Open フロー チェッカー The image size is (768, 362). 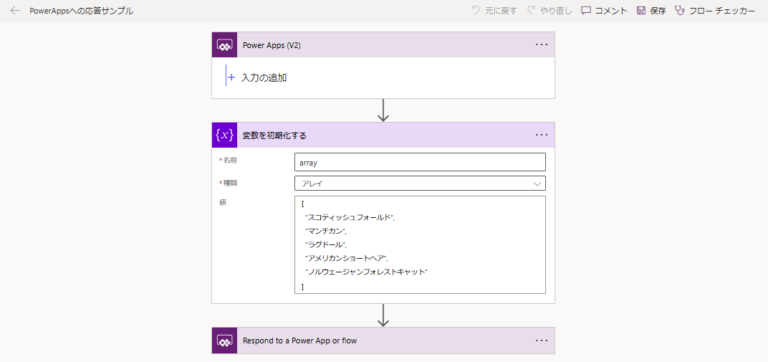722,11
